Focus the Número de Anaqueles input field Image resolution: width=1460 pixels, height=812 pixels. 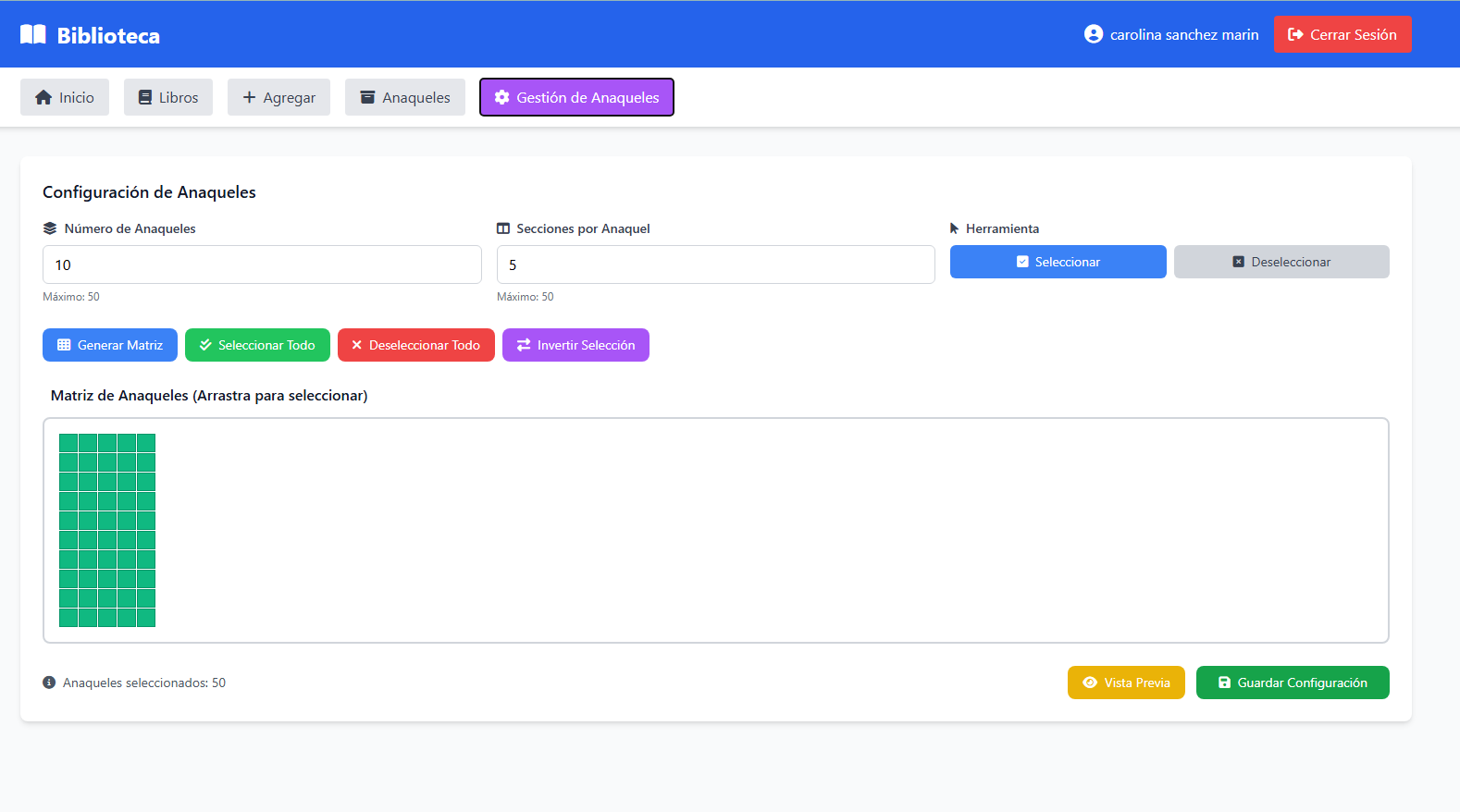262,265
